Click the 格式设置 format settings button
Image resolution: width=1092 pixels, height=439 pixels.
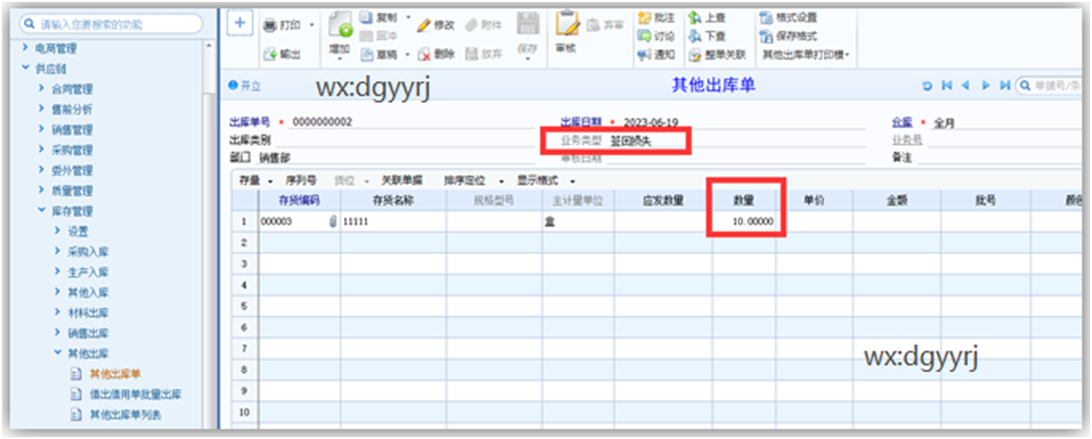(x=788, y=17)
